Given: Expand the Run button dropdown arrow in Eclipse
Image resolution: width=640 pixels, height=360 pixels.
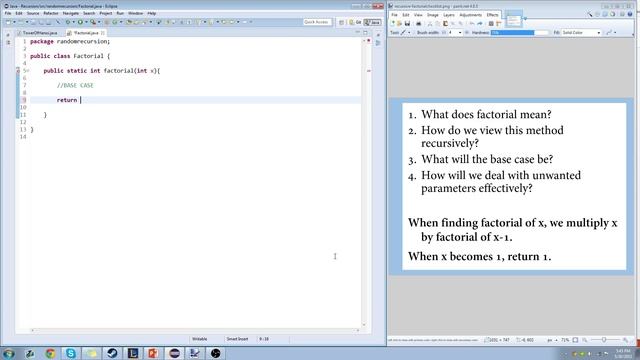Looking at the screenshot, I should pos(87,22).
